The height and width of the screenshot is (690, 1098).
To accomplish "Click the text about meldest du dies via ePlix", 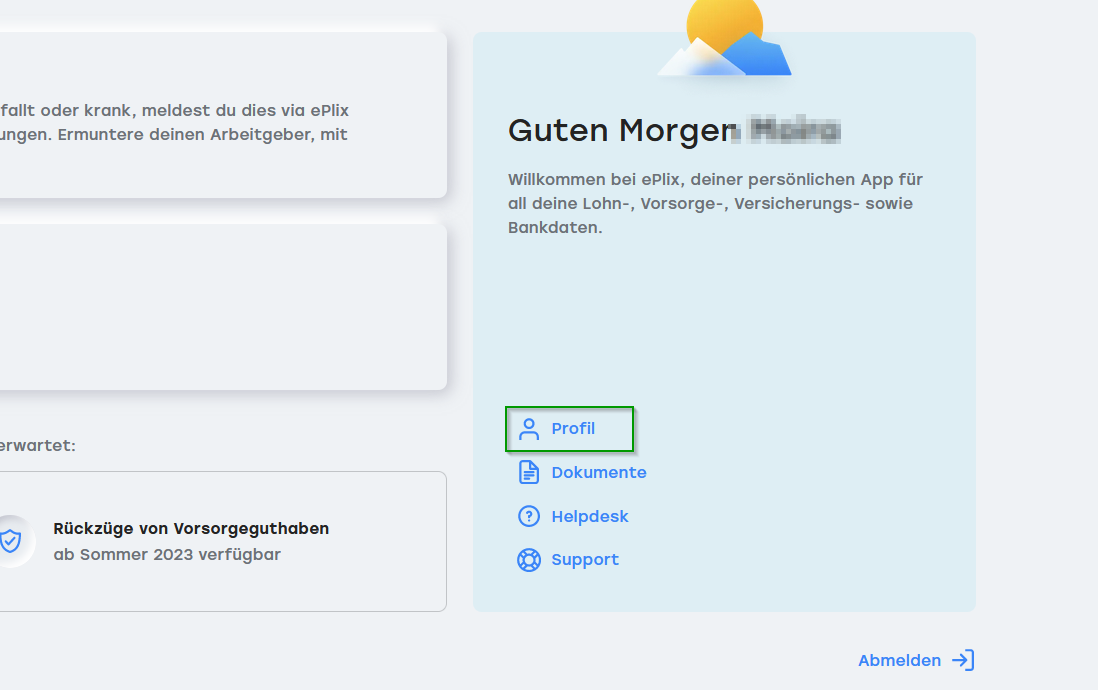I will pos(174,123).
